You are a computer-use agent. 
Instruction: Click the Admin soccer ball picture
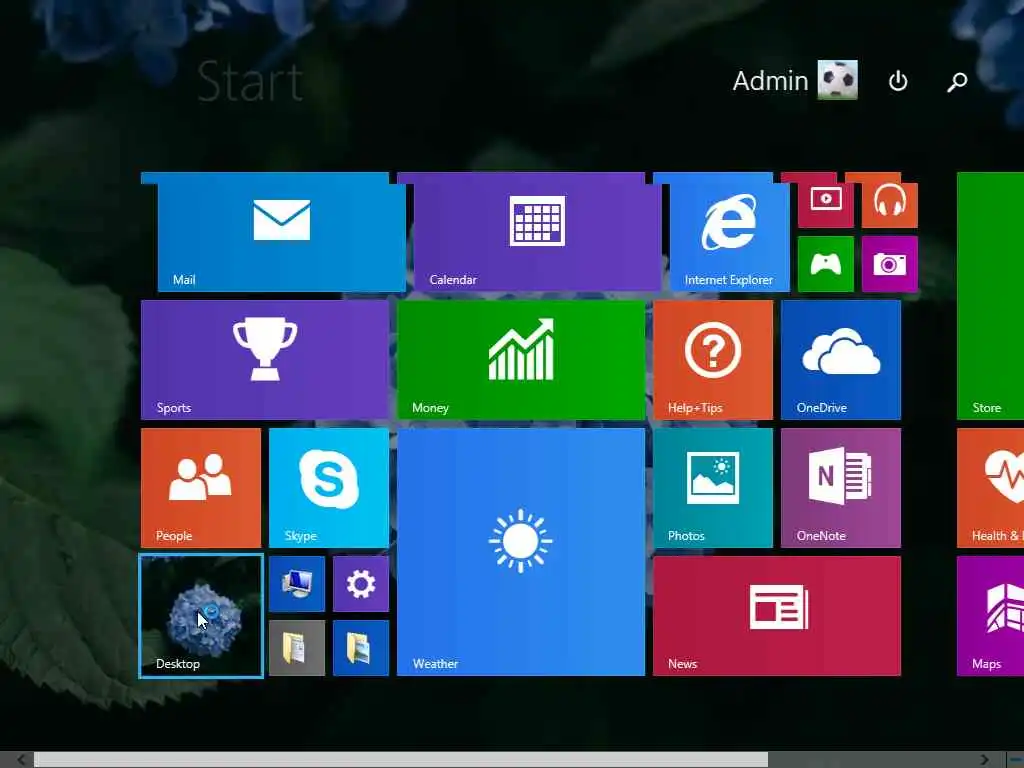[x=838, y=80]
